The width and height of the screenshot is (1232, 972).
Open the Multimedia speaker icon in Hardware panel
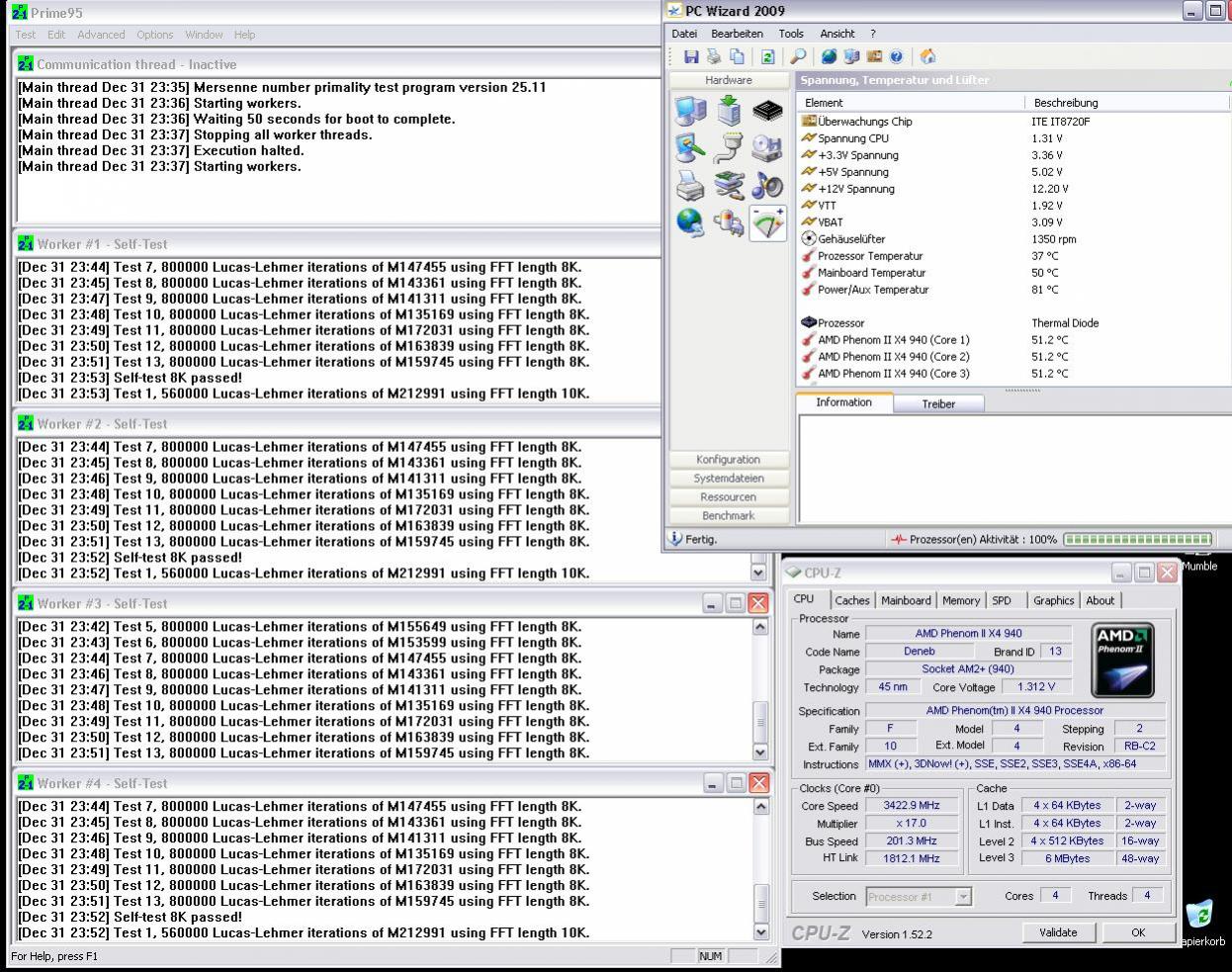pos(767,185)
